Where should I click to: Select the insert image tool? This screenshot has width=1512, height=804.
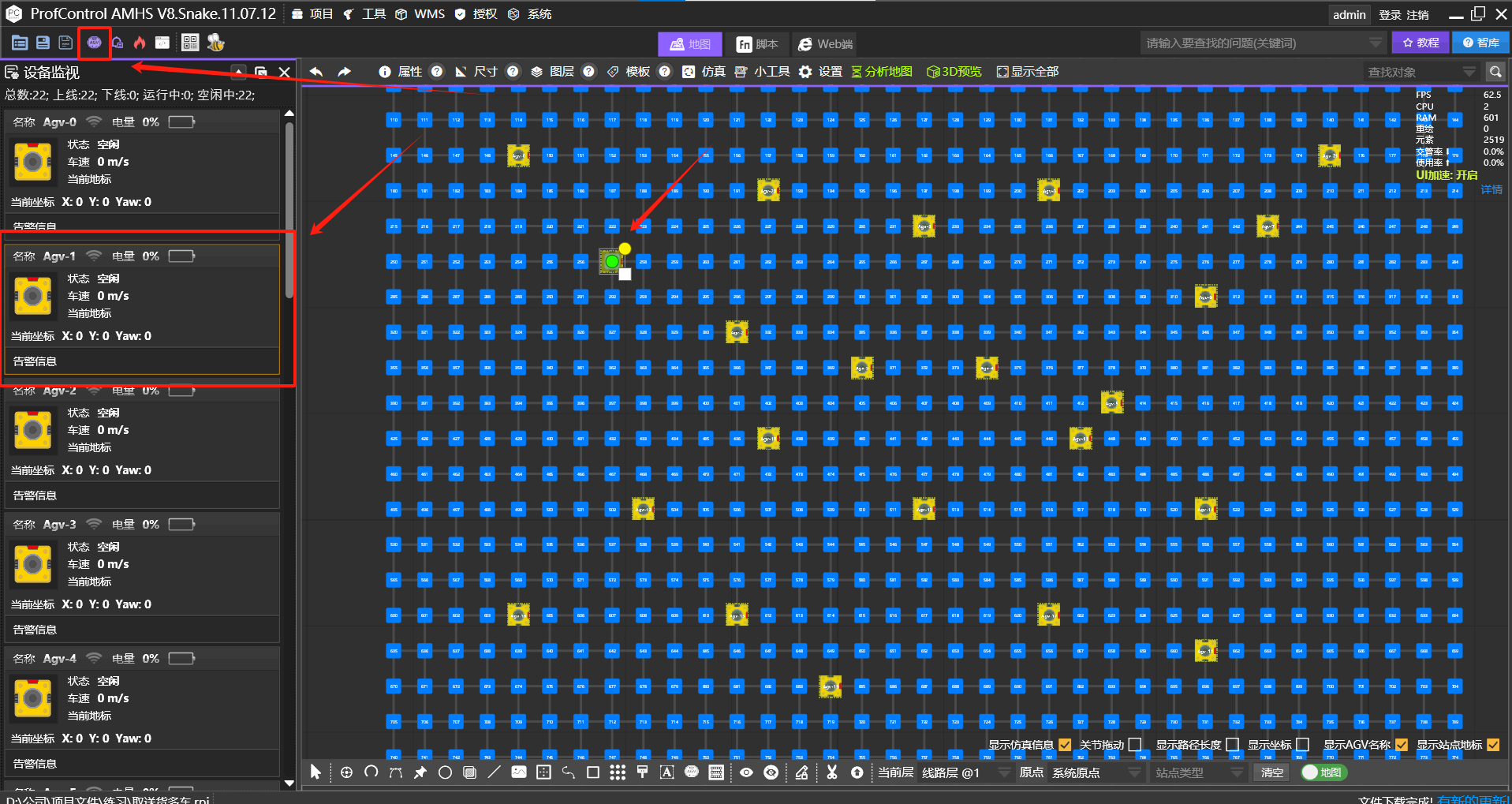click(518, 772)
